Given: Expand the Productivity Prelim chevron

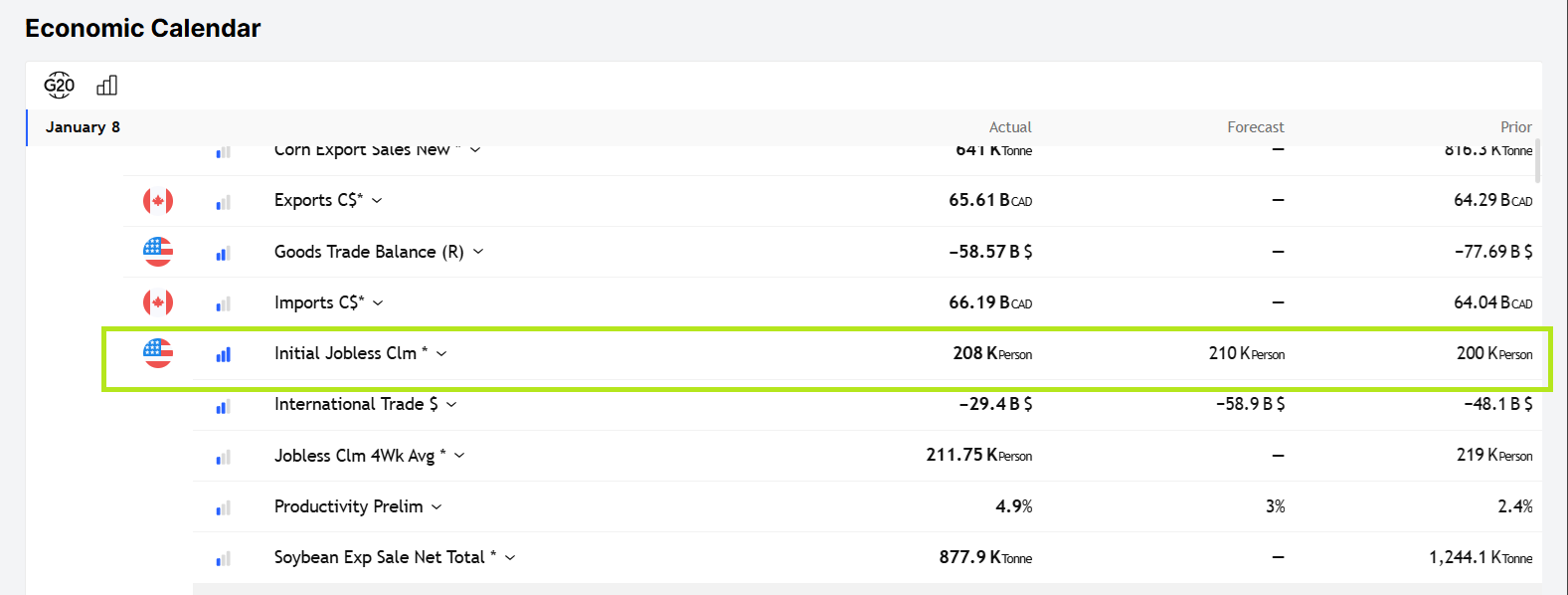Looking at the screenshot, I should [436, 507].
